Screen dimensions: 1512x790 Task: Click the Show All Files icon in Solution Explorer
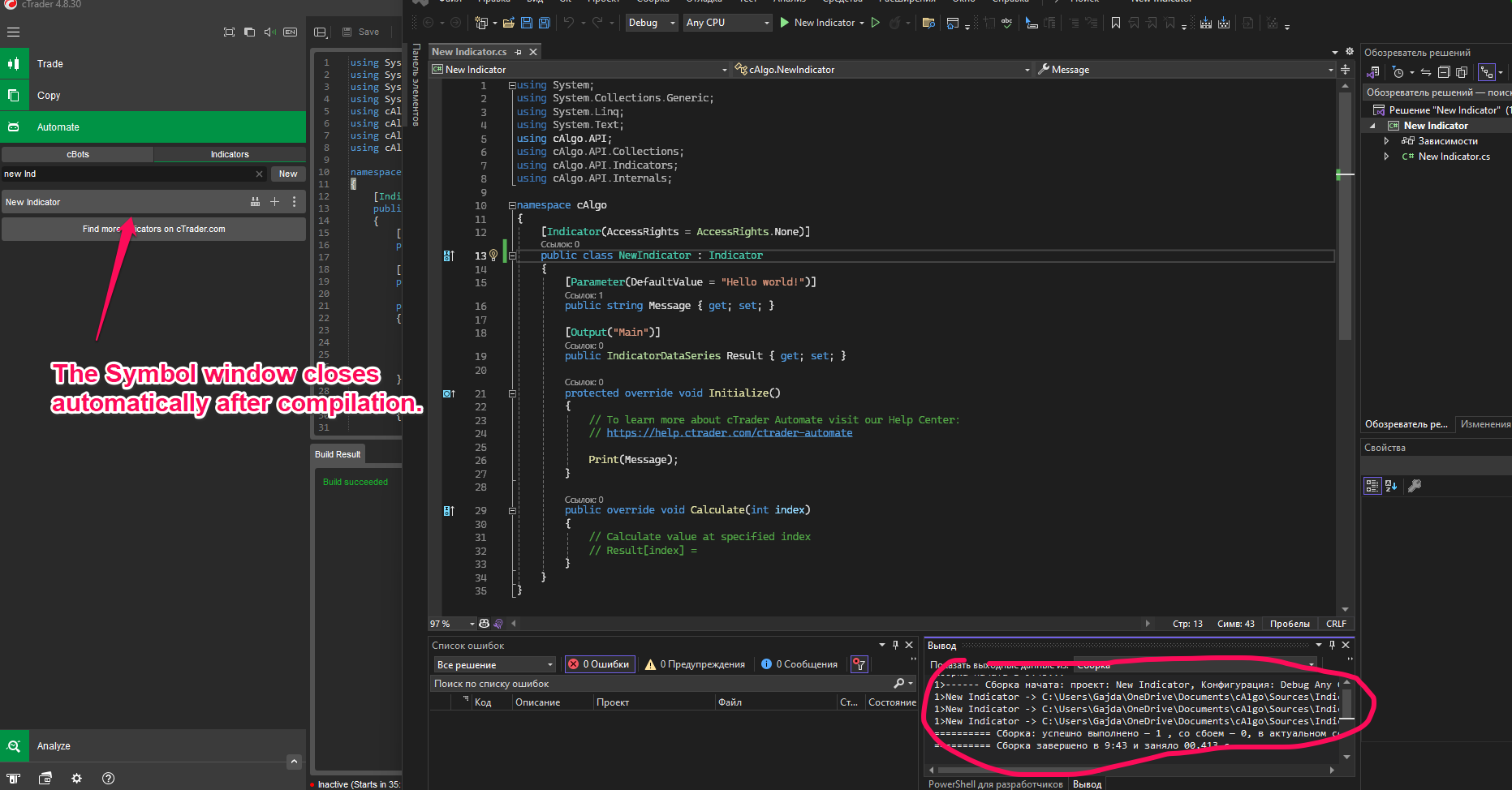(1462, 72)
